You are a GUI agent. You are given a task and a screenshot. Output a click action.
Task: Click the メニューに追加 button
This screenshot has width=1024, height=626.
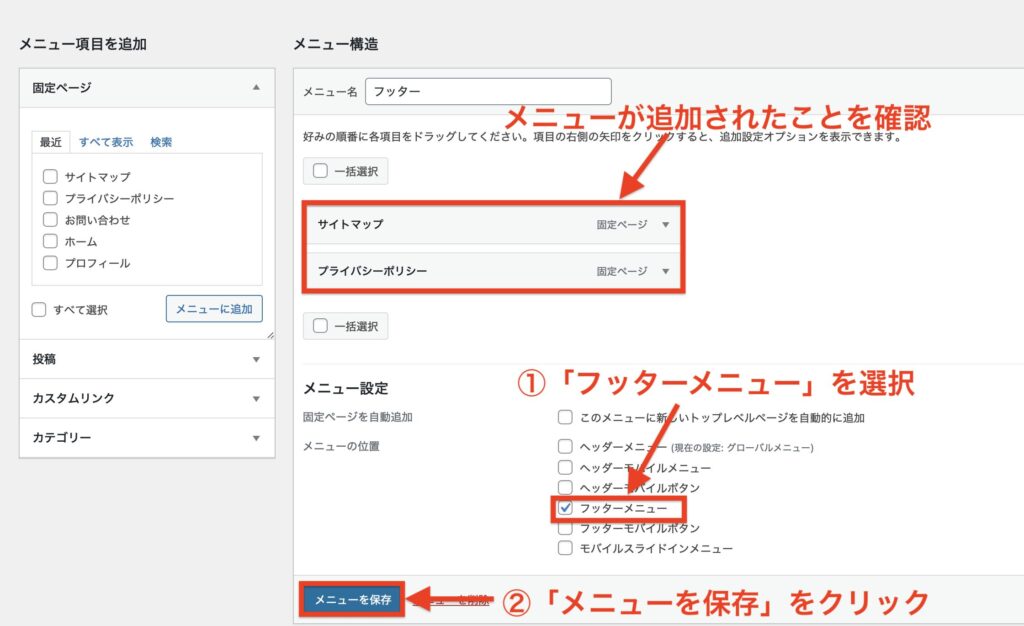click(x=214, y=309)
